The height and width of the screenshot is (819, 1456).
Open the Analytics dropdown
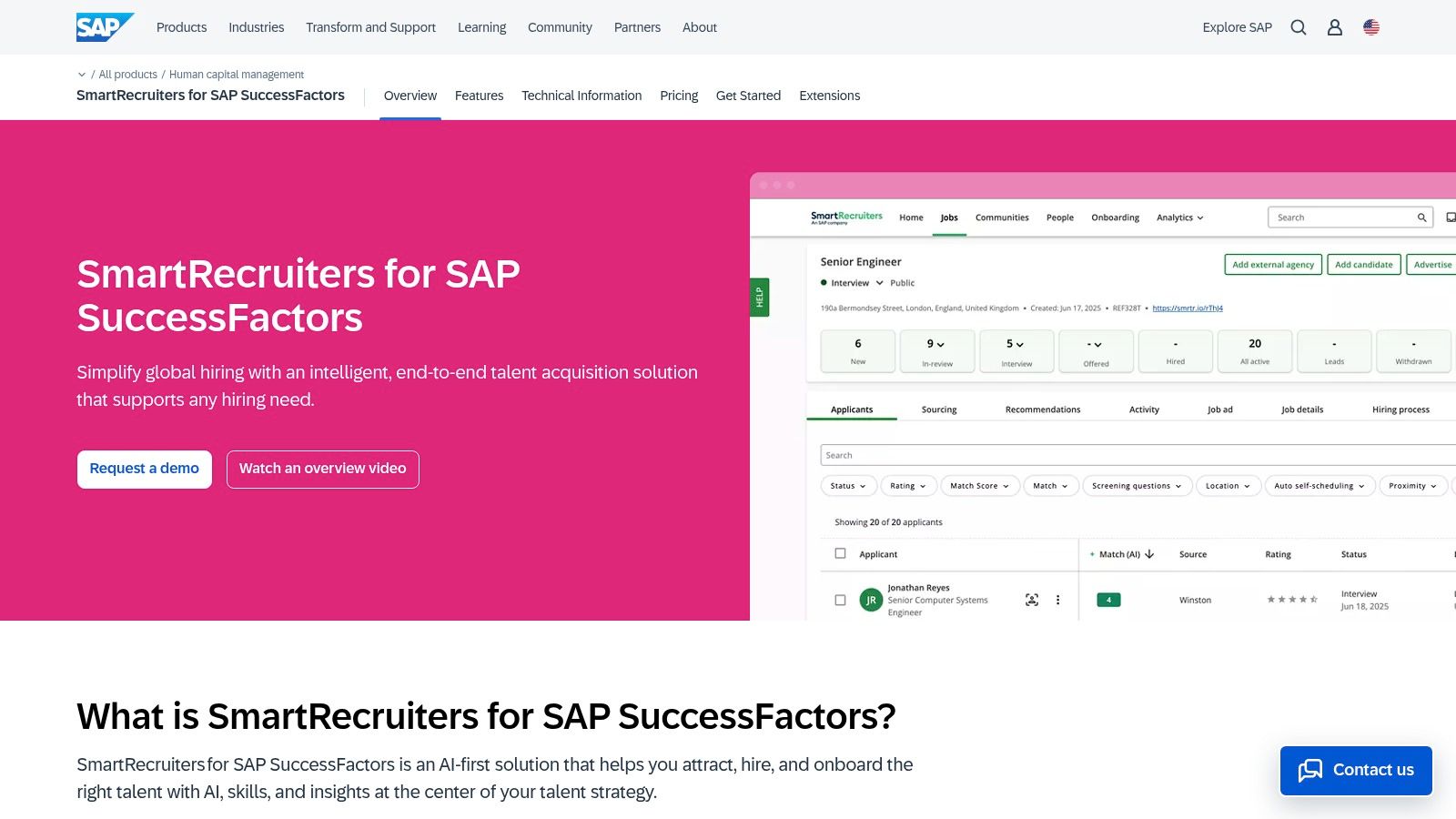point(1178,217)
